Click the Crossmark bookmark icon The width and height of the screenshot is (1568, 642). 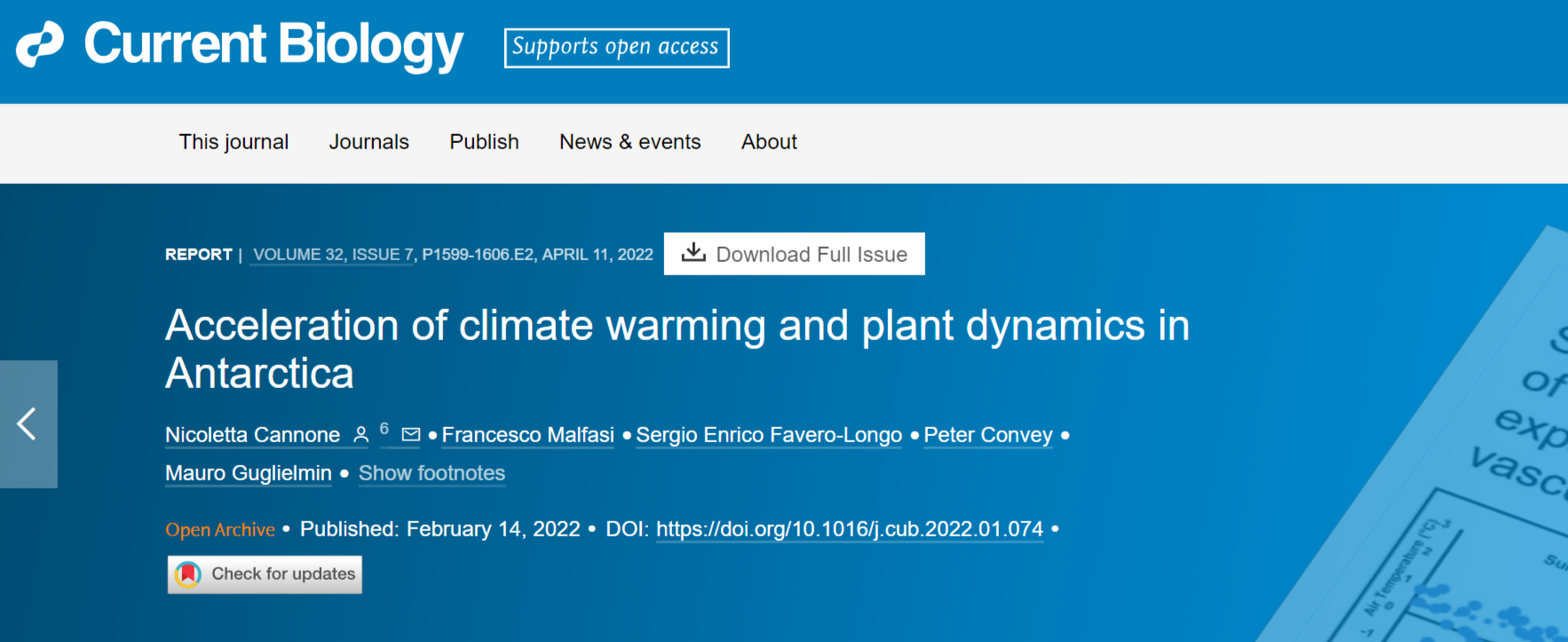188,575
